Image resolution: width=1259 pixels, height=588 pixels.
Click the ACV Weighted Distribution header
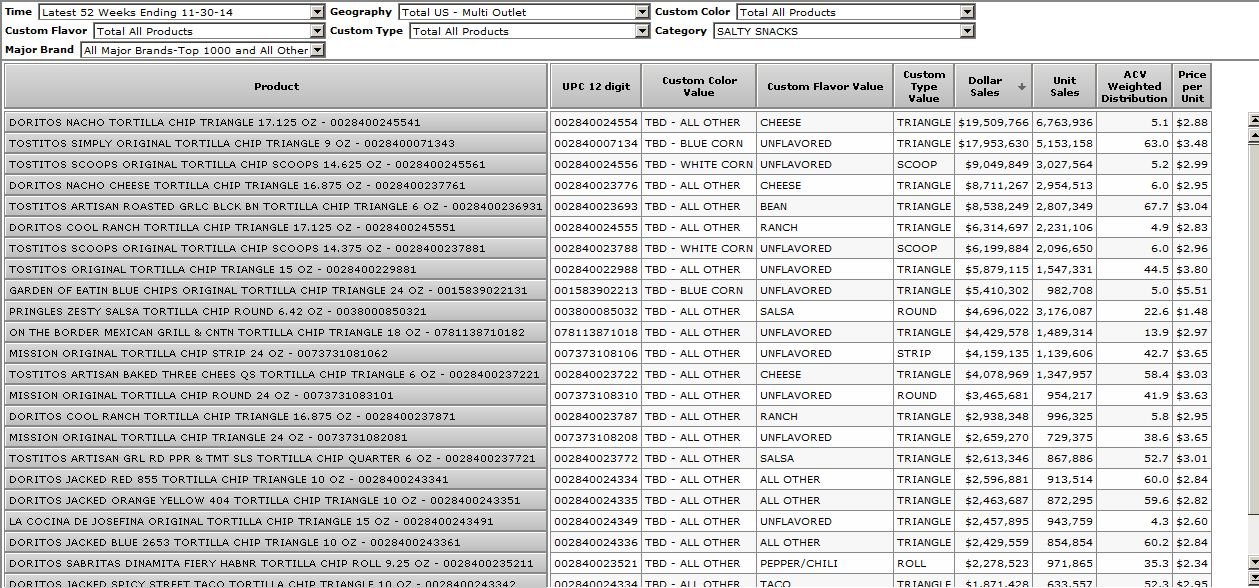tap(1134, 87)
